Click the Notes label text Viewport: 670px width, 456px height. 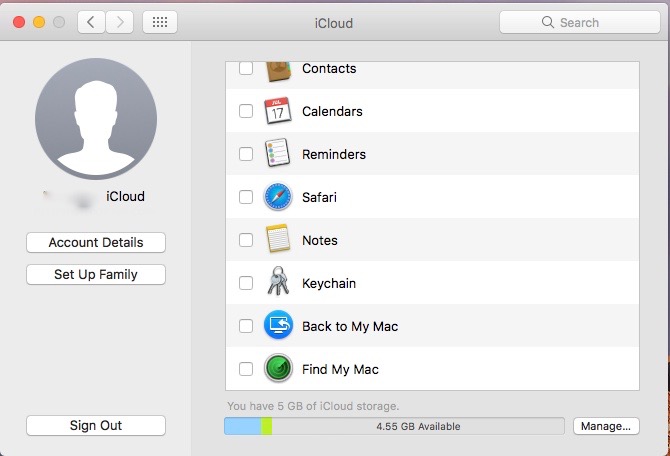click(x=320, y=240)
